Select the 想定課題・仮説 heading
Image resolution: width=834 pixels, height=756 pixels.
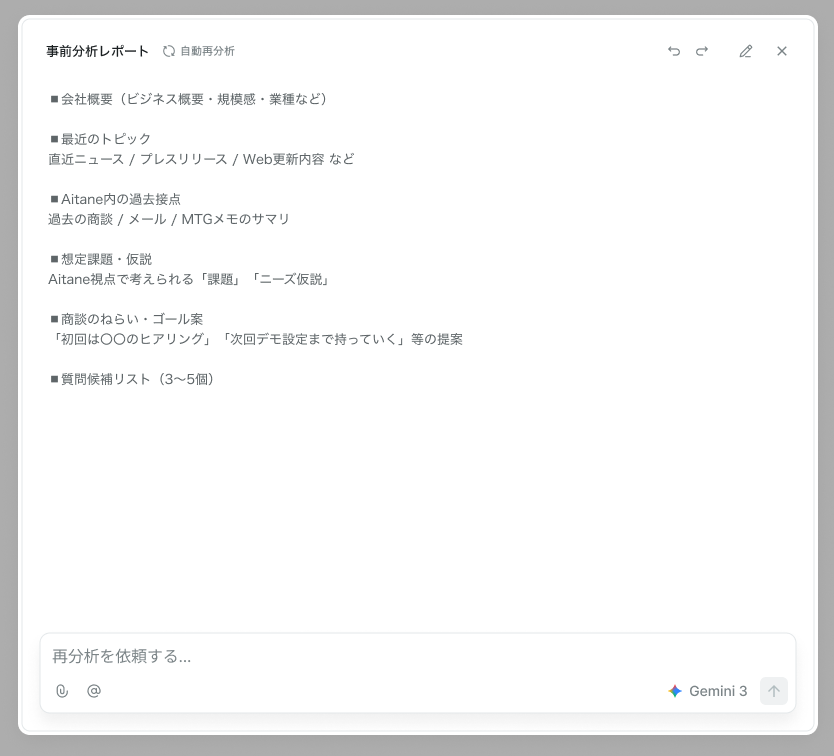(x=101, y=259)
